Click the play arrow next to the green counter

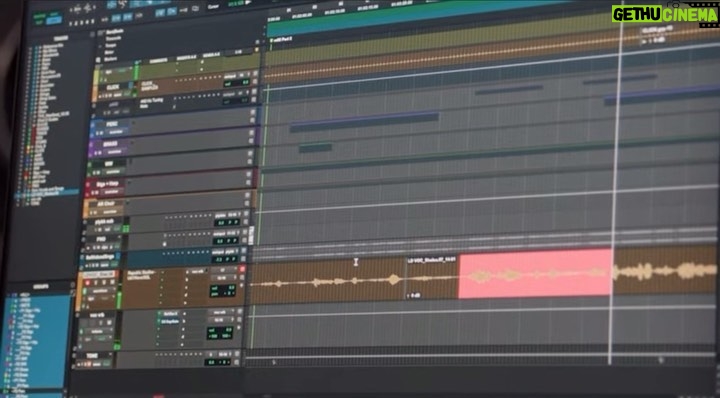pos(249,3)
